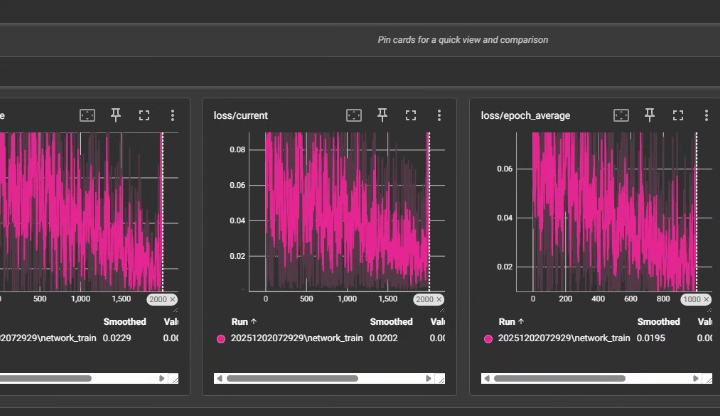720x416 pixels.
Task: Click pink run color dot in loss/epoch_average table
Action: pyautogui.click(x=488, y=339)
